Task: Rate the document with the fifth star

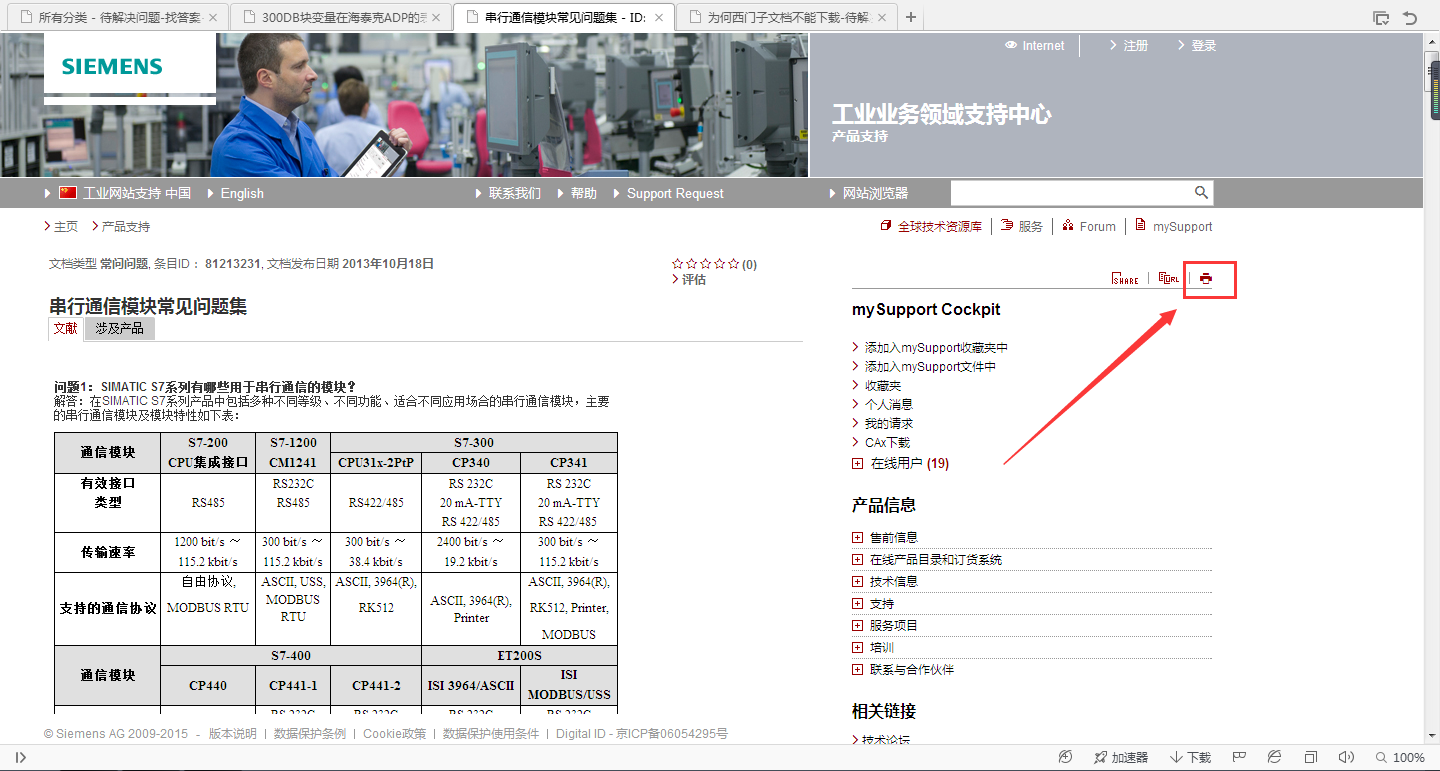Action: pyautogui.click(x=734, y=264)
